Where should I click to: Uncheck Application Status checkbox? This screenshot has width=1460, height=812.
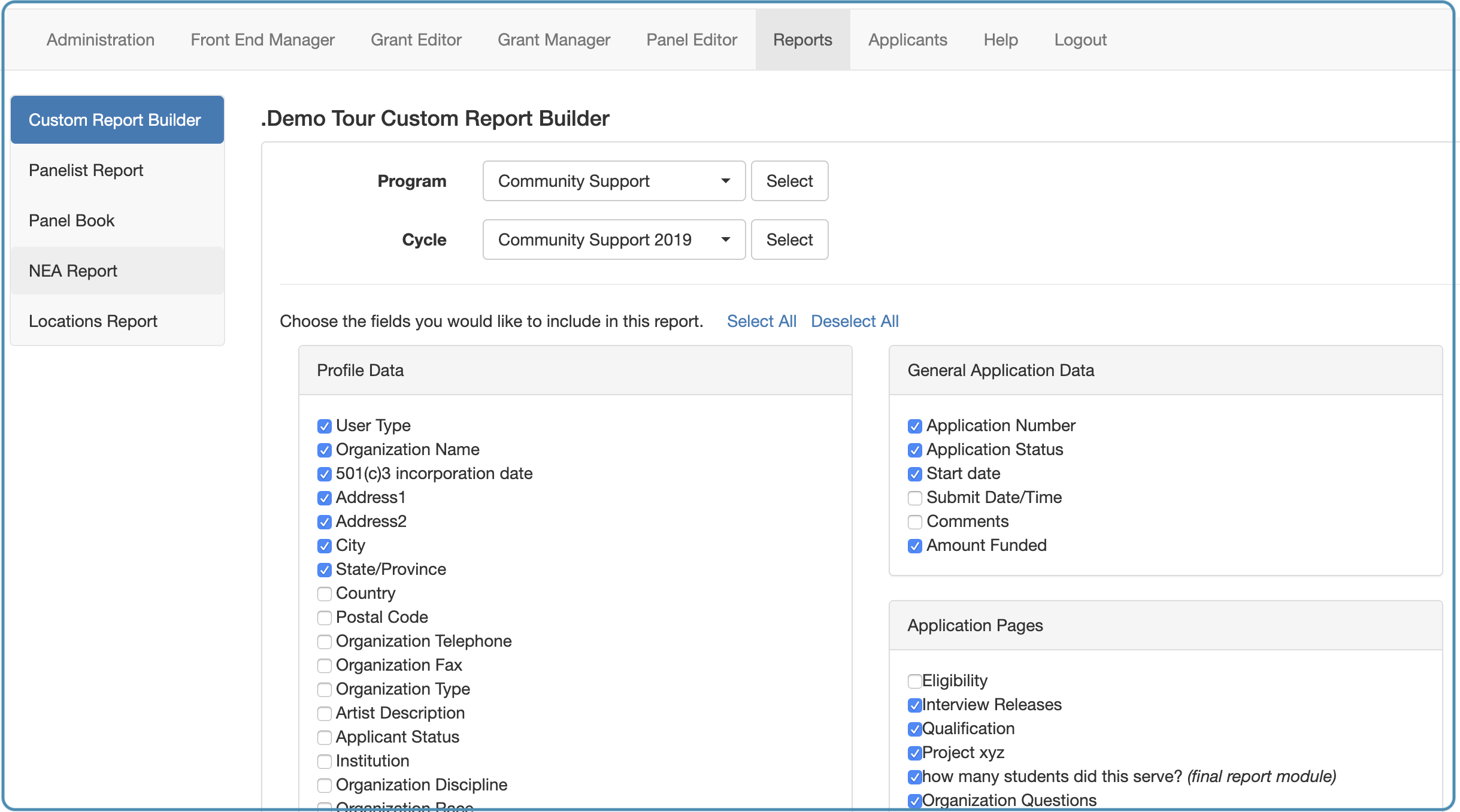(x=915, y=450)
